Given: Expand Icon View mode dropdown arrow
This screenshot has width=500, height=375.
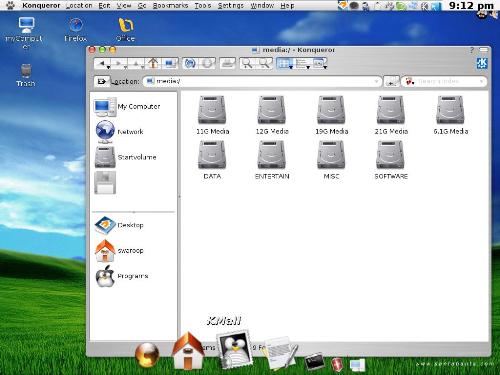Looking at the screenshot, I should coord(291,67).
